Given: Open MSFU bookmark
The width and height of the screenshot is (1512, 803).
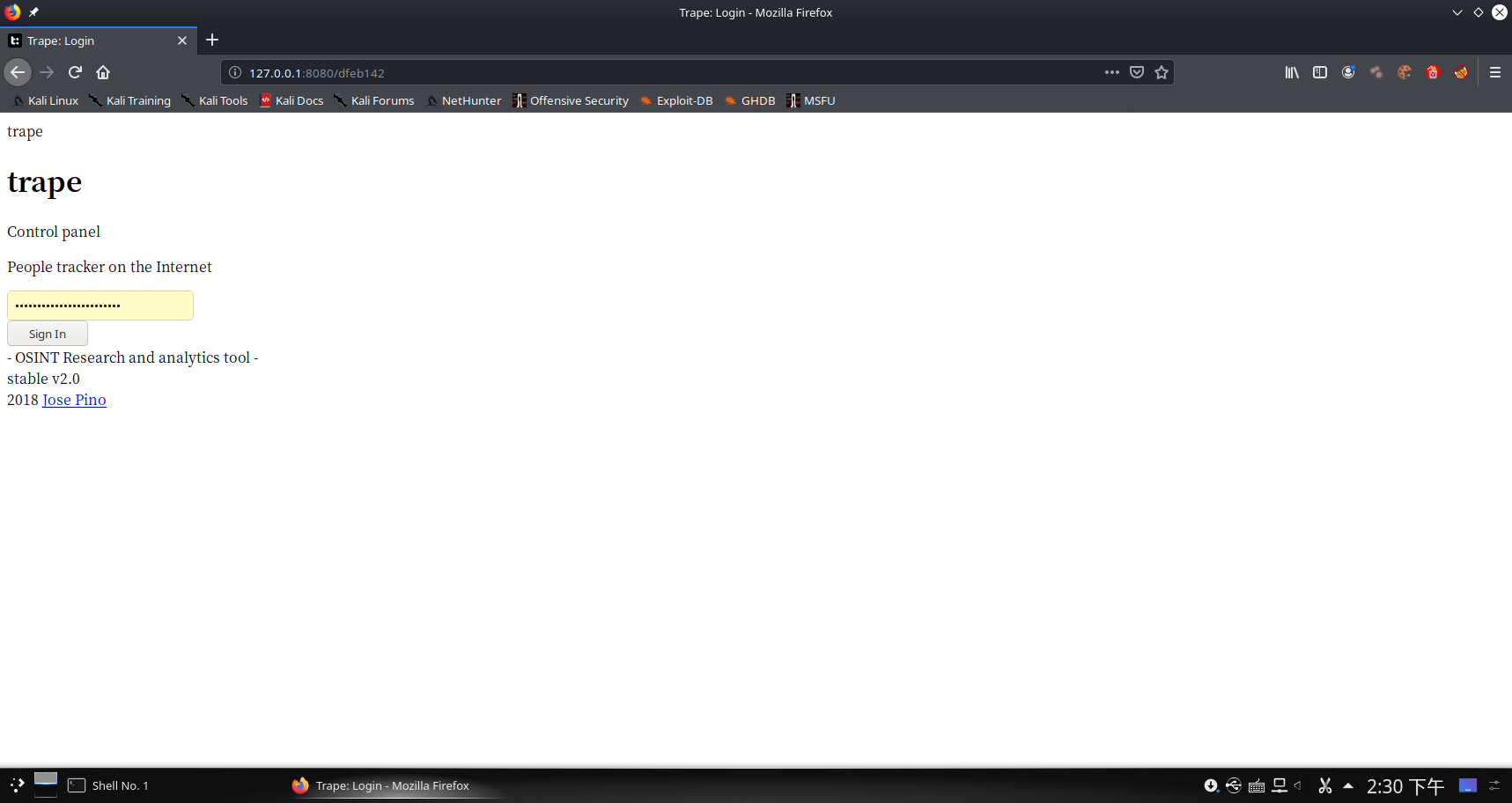Looking at the screenshot, I should (x=811, y=100).
